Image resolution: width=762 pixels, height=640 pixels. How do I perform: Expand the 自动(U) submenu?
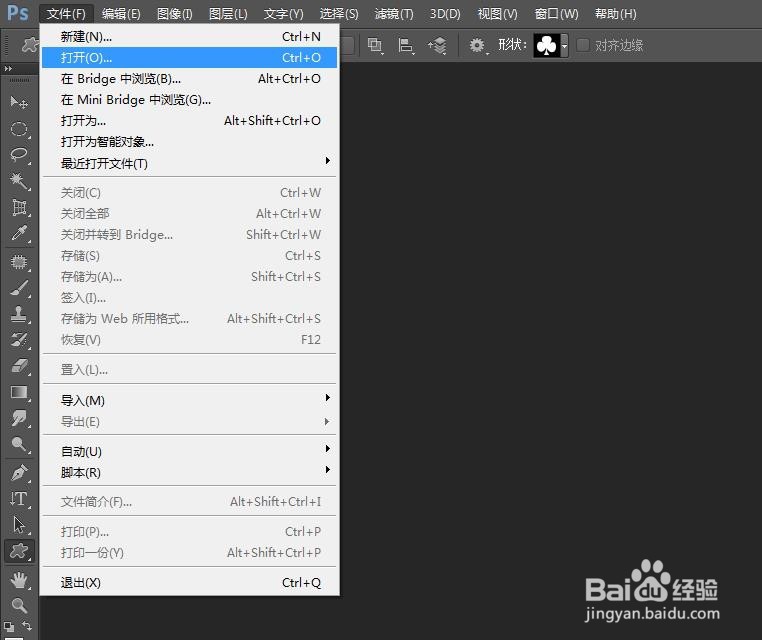coord(190,451)
